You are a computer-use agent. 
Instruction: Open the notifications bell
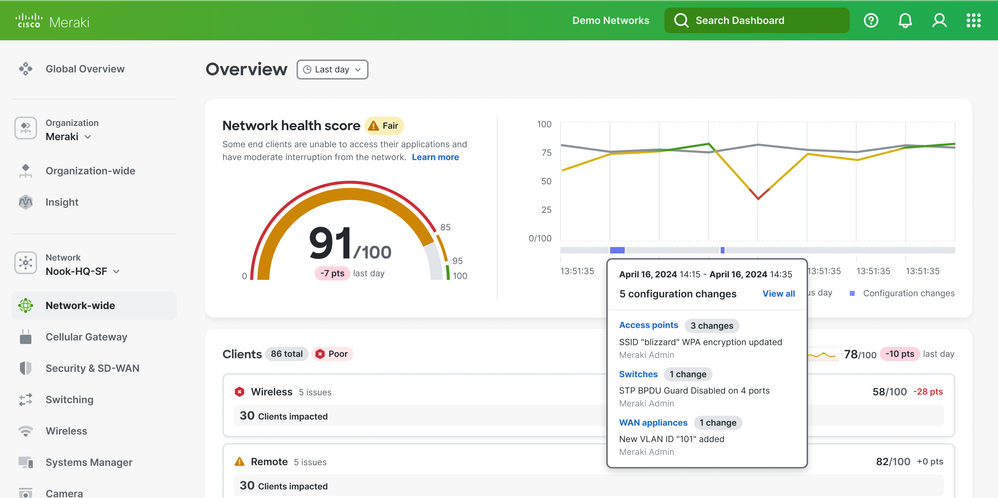(905, 20)
